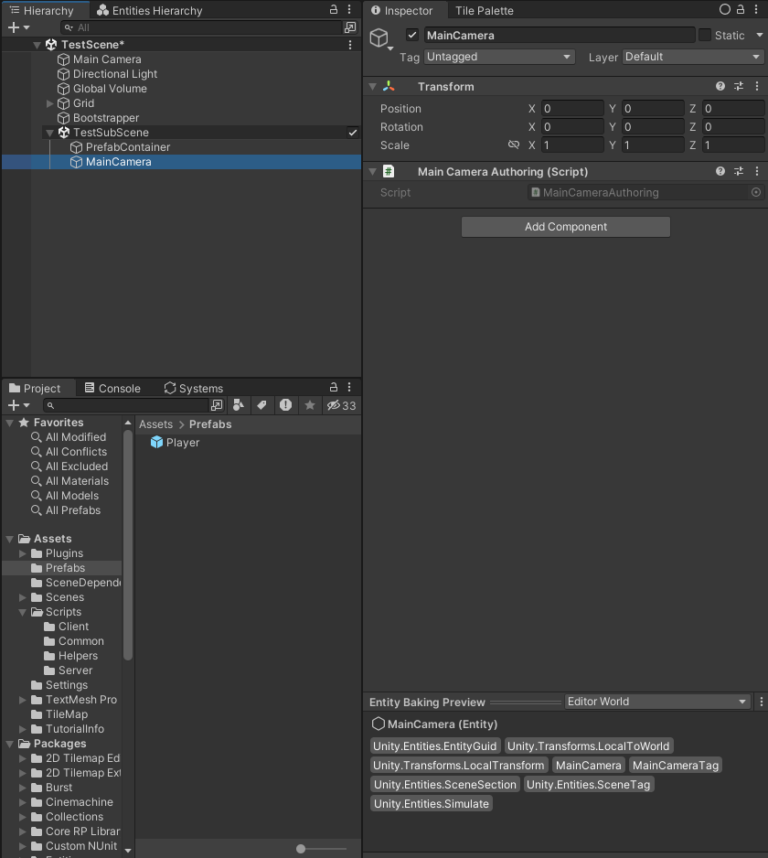Open search-by-type picker in Hierarchy
Viewport: 768px width, 858px height.
coord(350,27)
